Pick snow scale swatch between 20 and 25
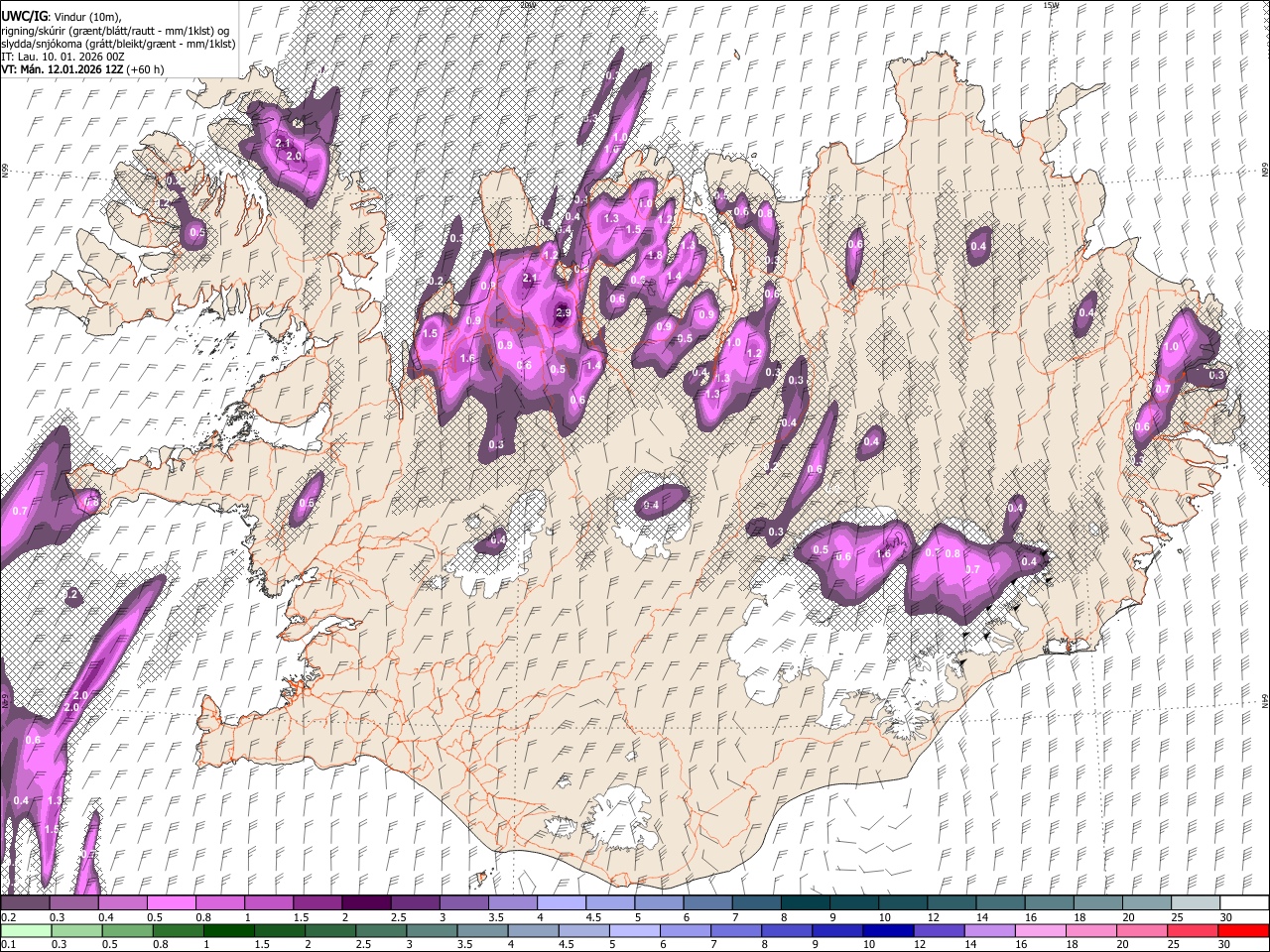 click(x=1148, y=902)
